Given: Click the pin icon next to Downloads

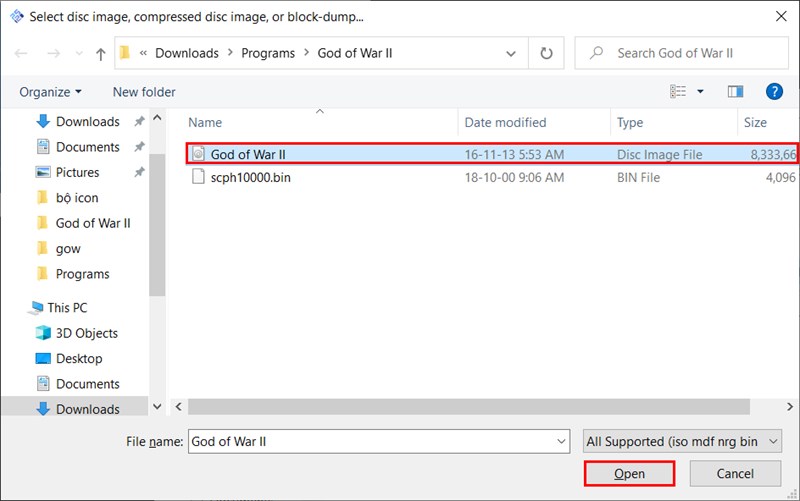Looking at the screenshot, I should coord(139,121).
